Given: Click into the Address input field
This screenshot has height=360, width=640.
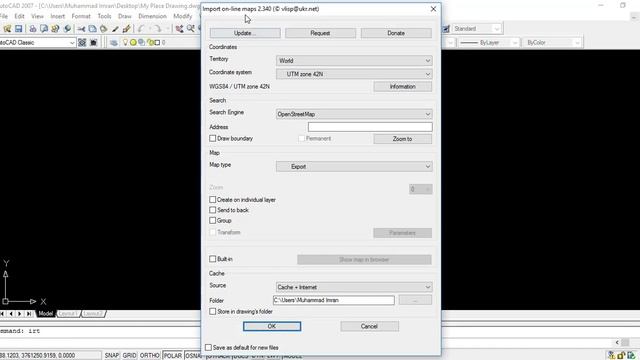Looking at the screenshot, I should pyautogui.click(x=370, y=127).
